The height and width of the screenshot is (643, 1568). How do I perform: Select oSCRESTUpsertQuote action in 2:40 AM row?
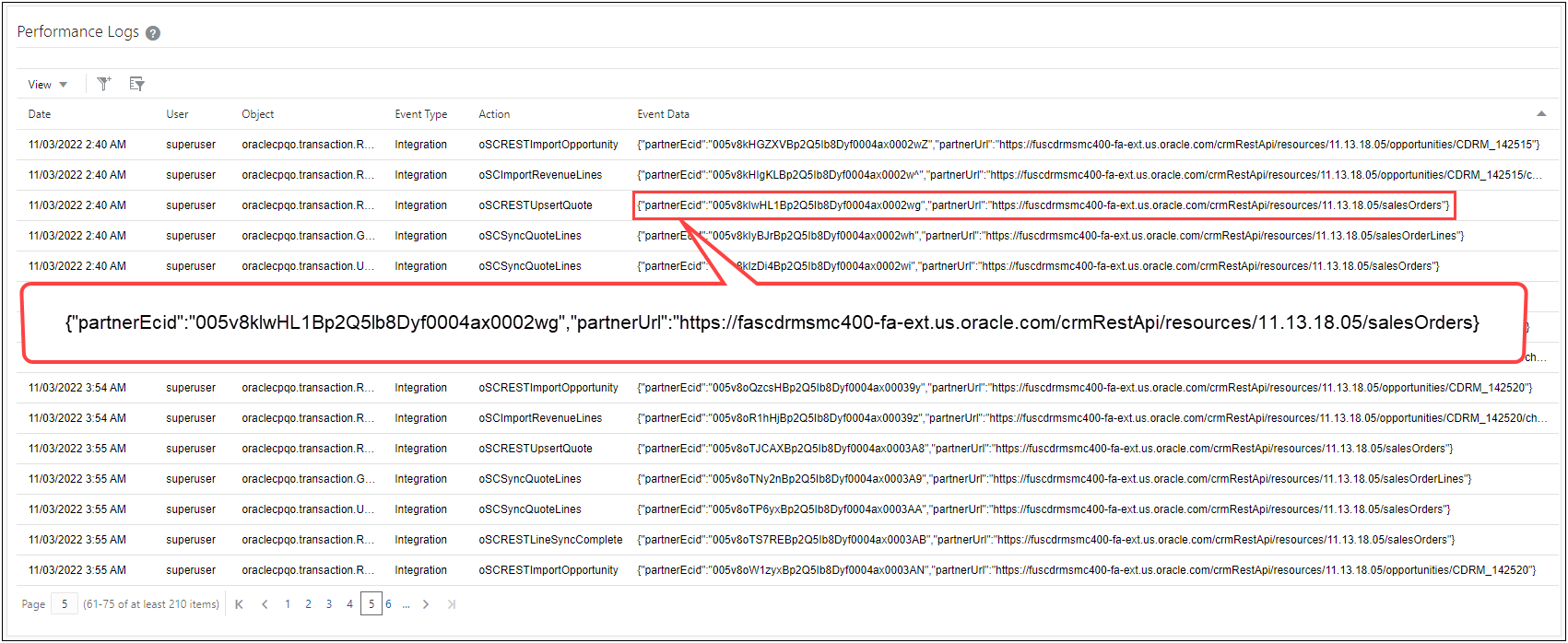[x=536, y=205]
